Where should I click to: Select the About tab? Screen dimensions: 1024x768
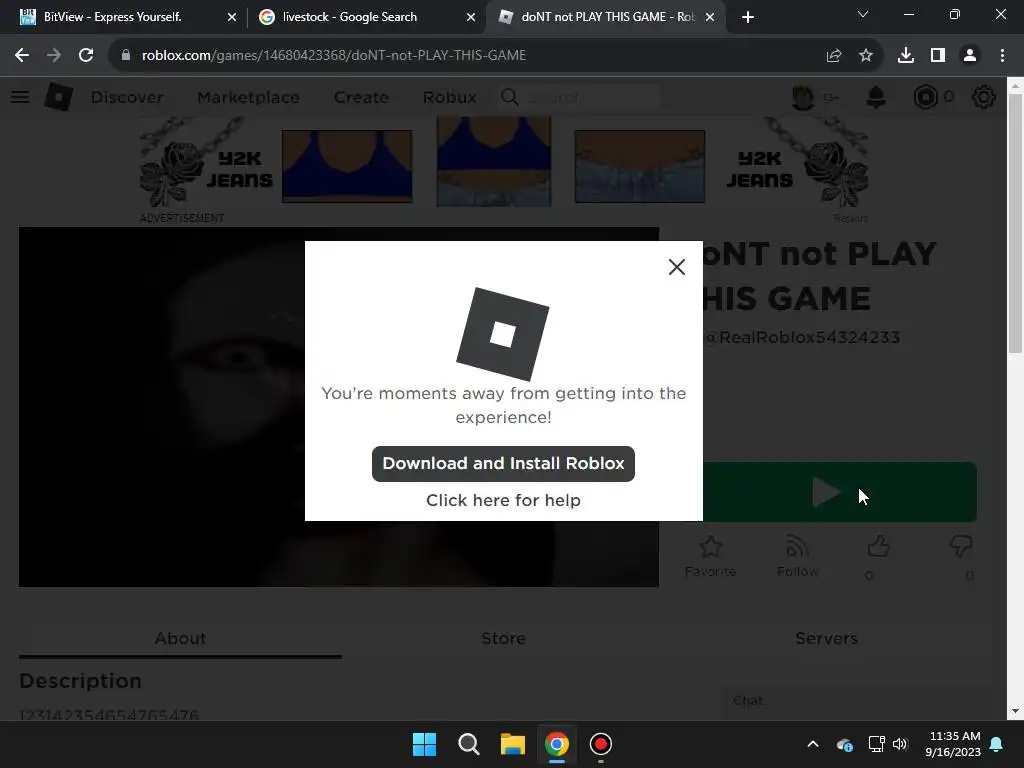coord(180,638)
